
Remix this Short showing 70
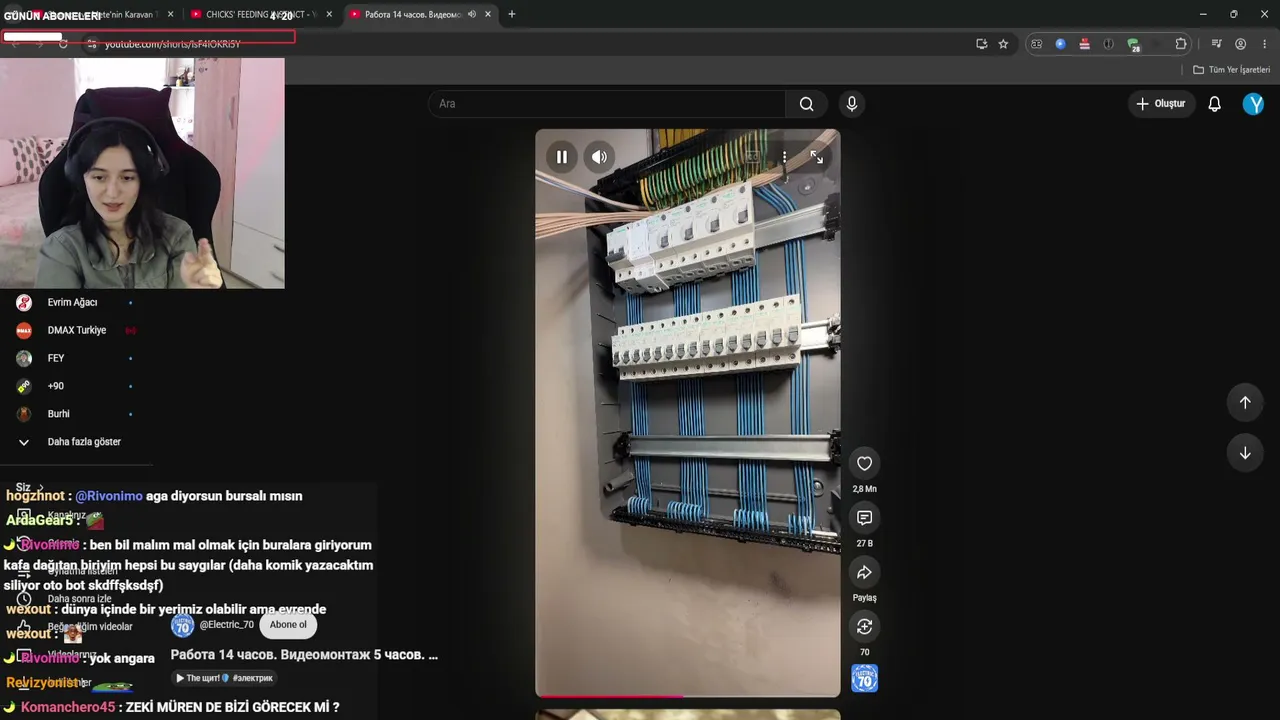click(x=864, y=626)
